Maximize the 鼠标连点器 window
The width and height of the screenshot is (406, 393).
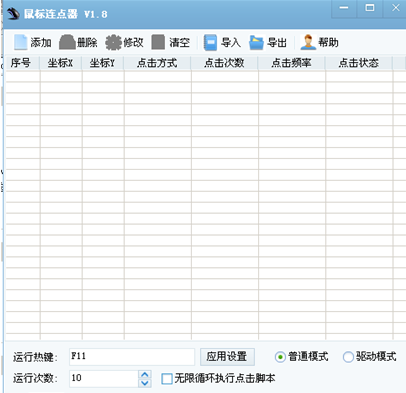pos(369,8)
